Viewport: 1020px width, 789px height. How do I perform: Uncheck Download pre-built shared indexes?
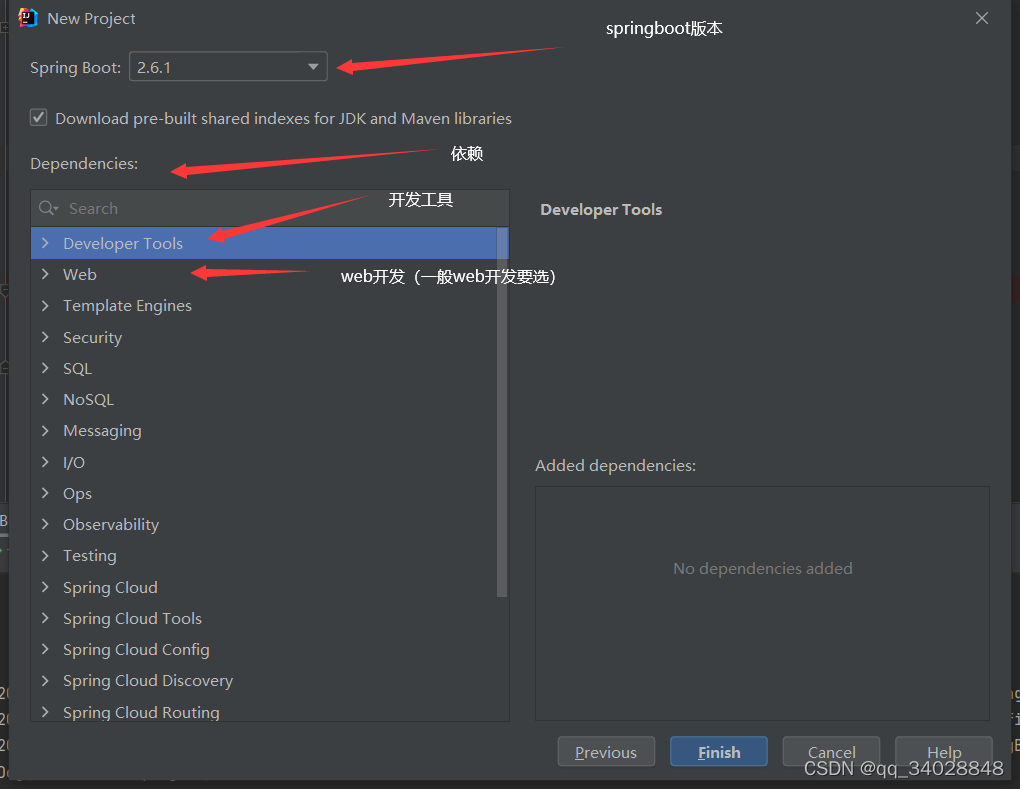(38, 117)
